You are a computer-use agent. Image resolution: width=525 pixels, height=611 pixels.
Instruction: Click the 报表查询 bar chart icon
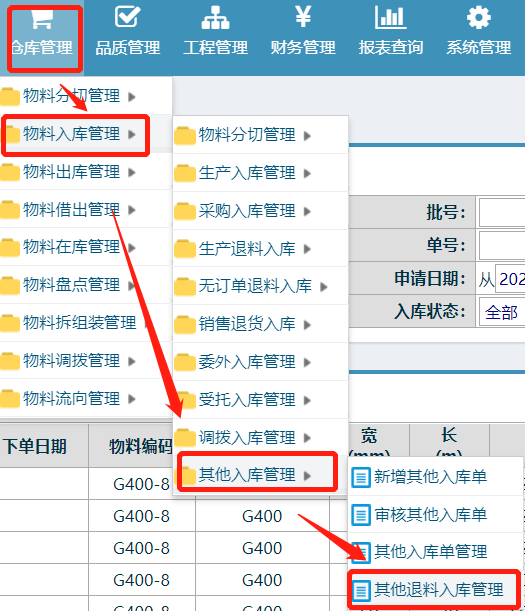tap(391, 18)
